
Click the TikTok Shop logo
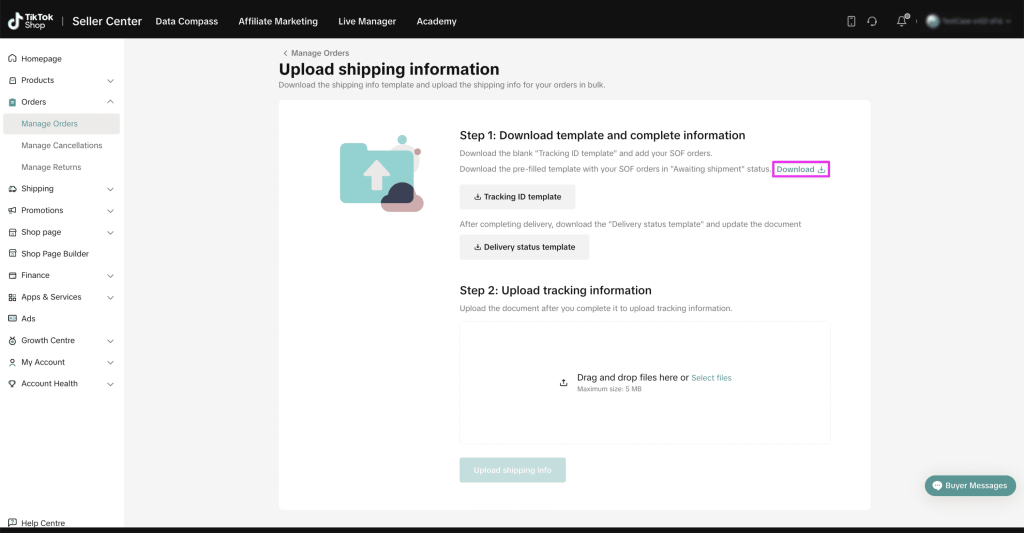(x=30, y=21)
